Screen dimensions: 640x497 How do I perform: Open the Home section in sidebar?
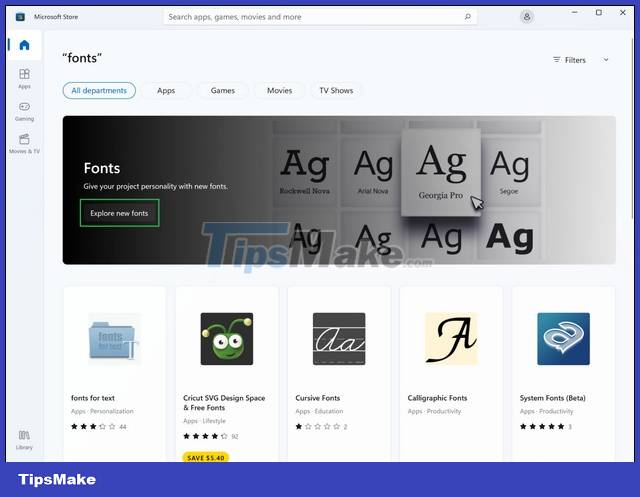pos(24,45)
